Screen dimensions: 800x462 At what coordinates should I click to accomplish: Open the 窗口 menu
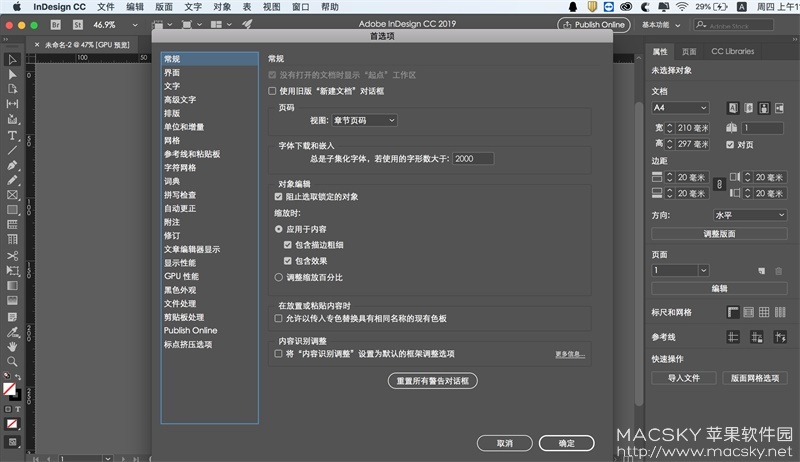pyautogui.click(x=301, y=7)
